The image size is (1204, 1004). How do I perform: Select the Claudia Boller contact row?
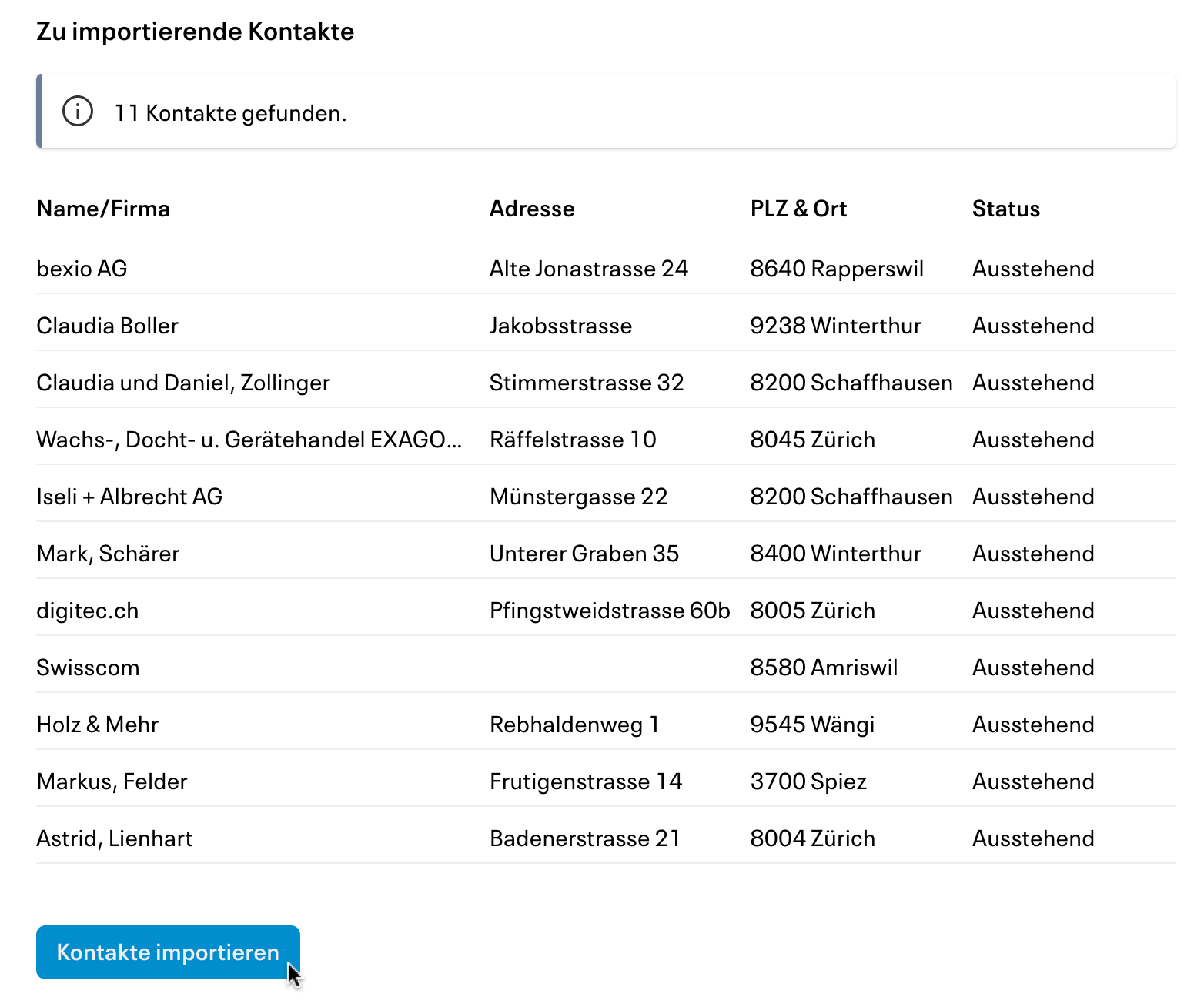point(107,325)
